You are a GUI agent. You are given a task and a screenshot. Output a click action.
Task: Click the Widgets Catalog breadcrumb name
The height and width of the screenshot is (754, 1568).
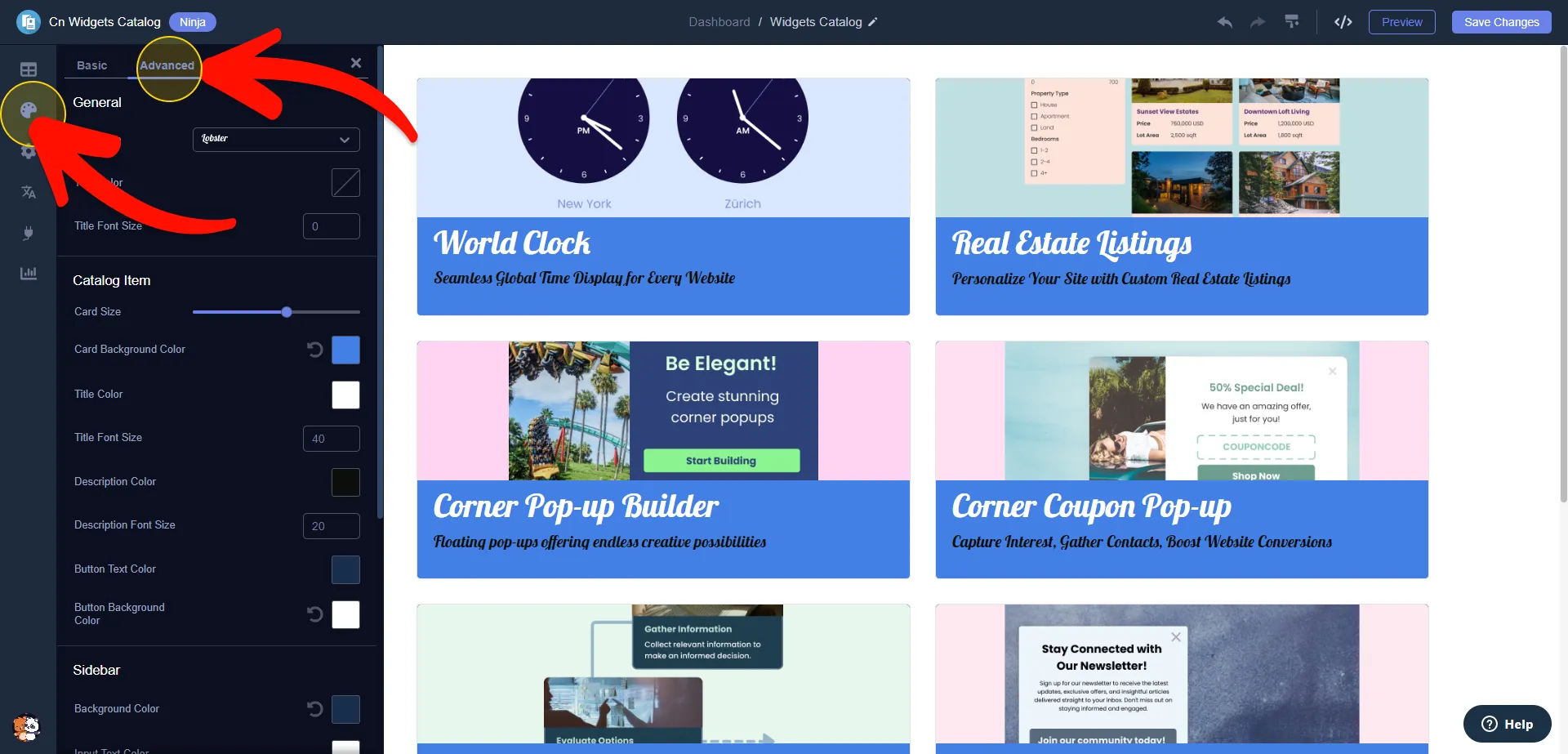pos(816,22)
